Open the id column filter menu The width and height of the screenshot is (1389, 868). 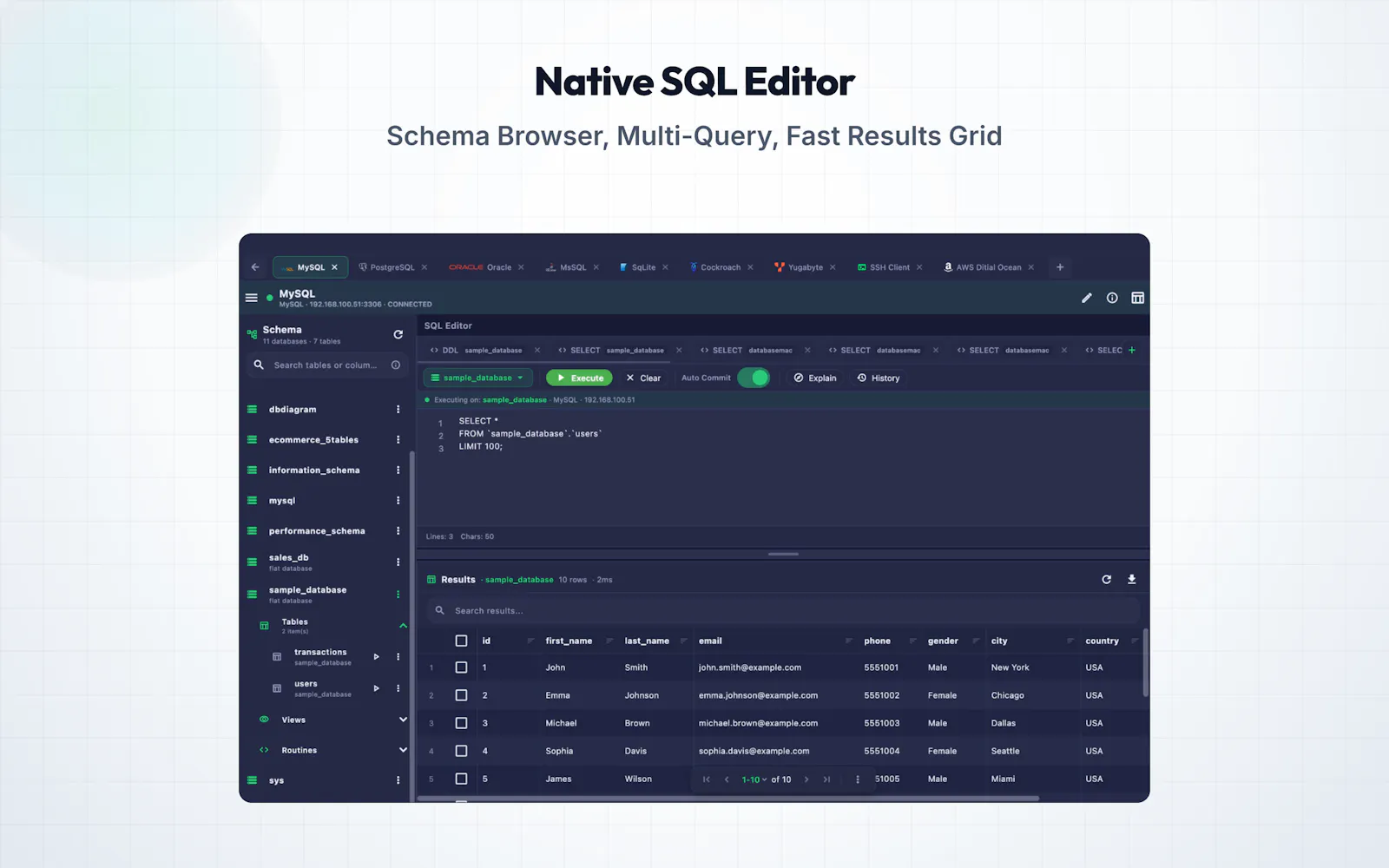pyautogui.click(x=530, y=641)
